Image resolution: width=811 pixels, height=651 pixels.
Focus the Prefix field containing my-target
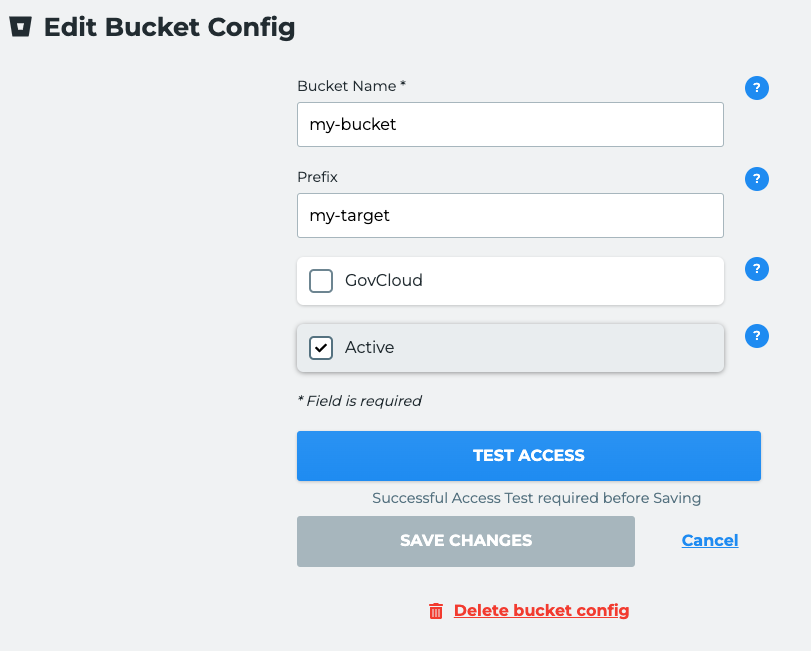click(510, 216)
